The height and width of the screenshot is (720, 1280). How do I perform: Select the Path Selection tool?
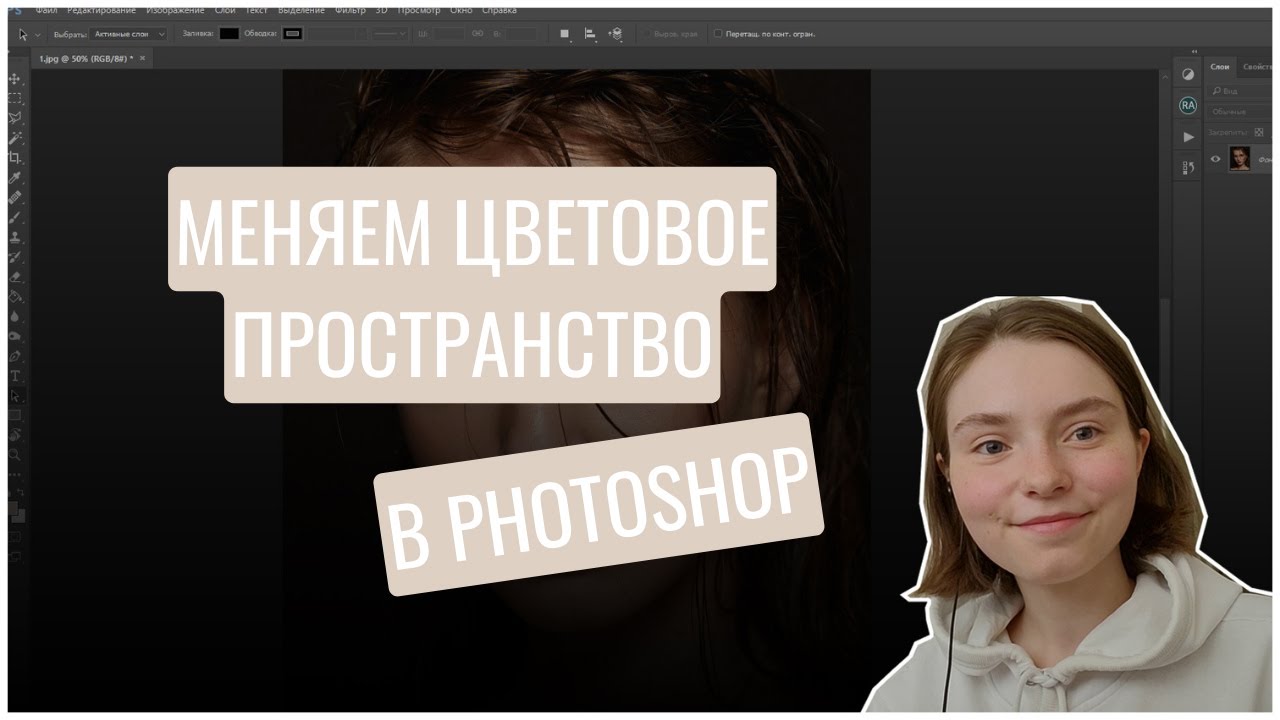14,396
